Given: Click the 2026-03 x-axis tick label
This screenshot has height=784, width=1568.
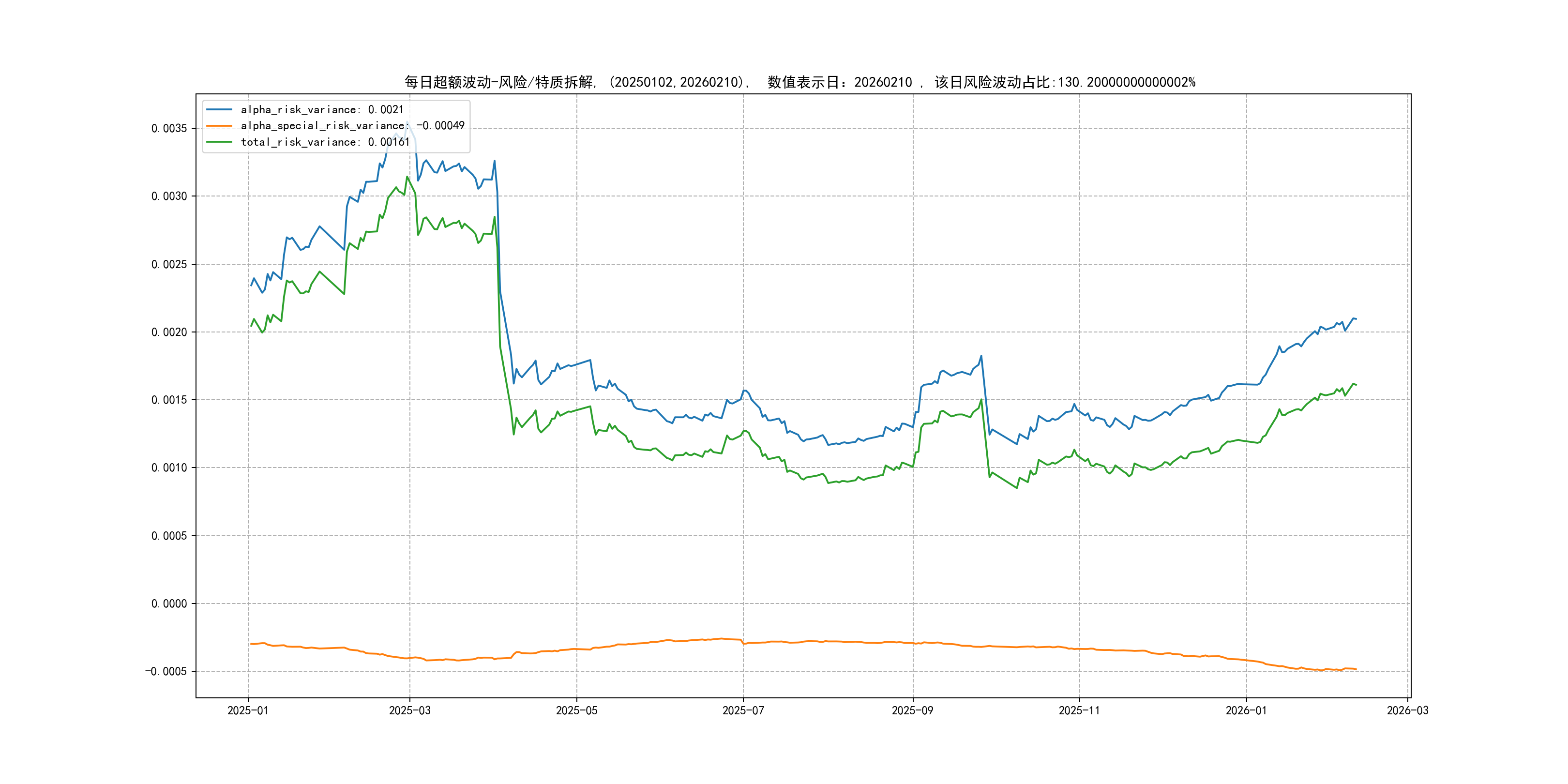Looking at the screenshot, I should pyautogui.click(x=1407, y=710).
